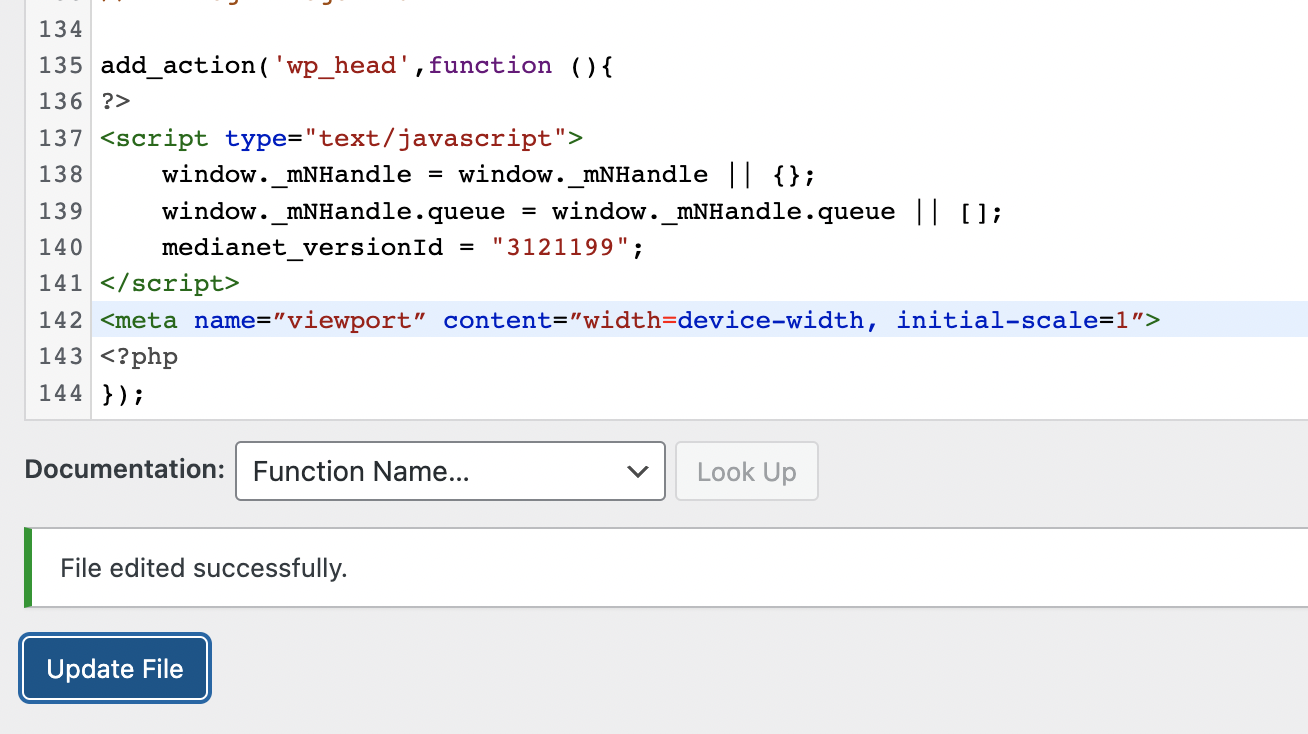
Task: Click line number 140 in the gutter
Action: [60, 247]
